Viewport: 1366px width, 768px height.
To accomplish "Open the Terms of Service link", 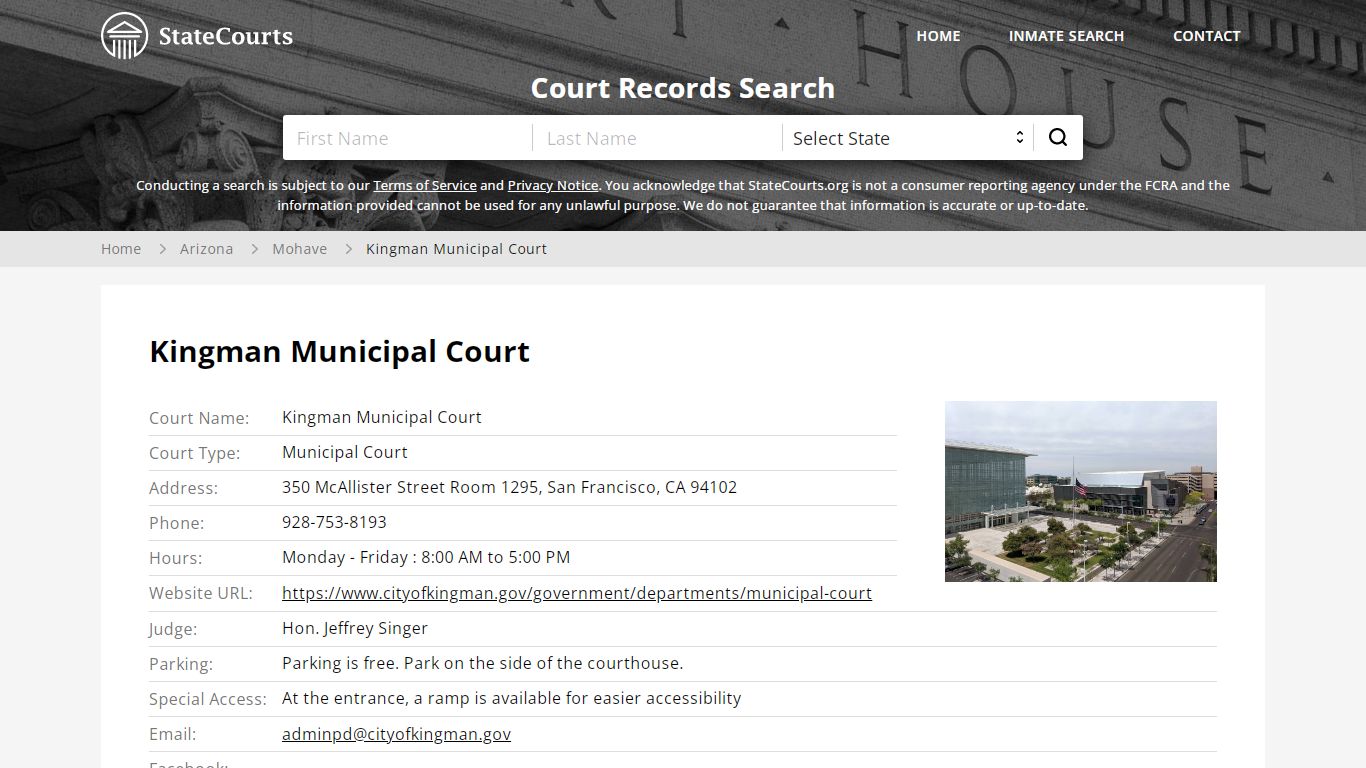I will (425, 185).
